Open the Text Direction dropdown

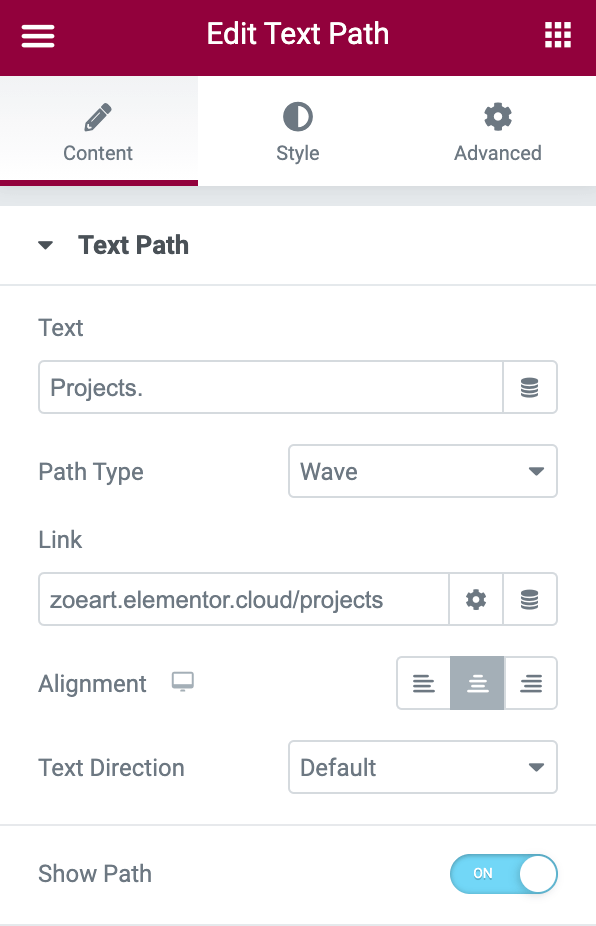coord(423,767)
